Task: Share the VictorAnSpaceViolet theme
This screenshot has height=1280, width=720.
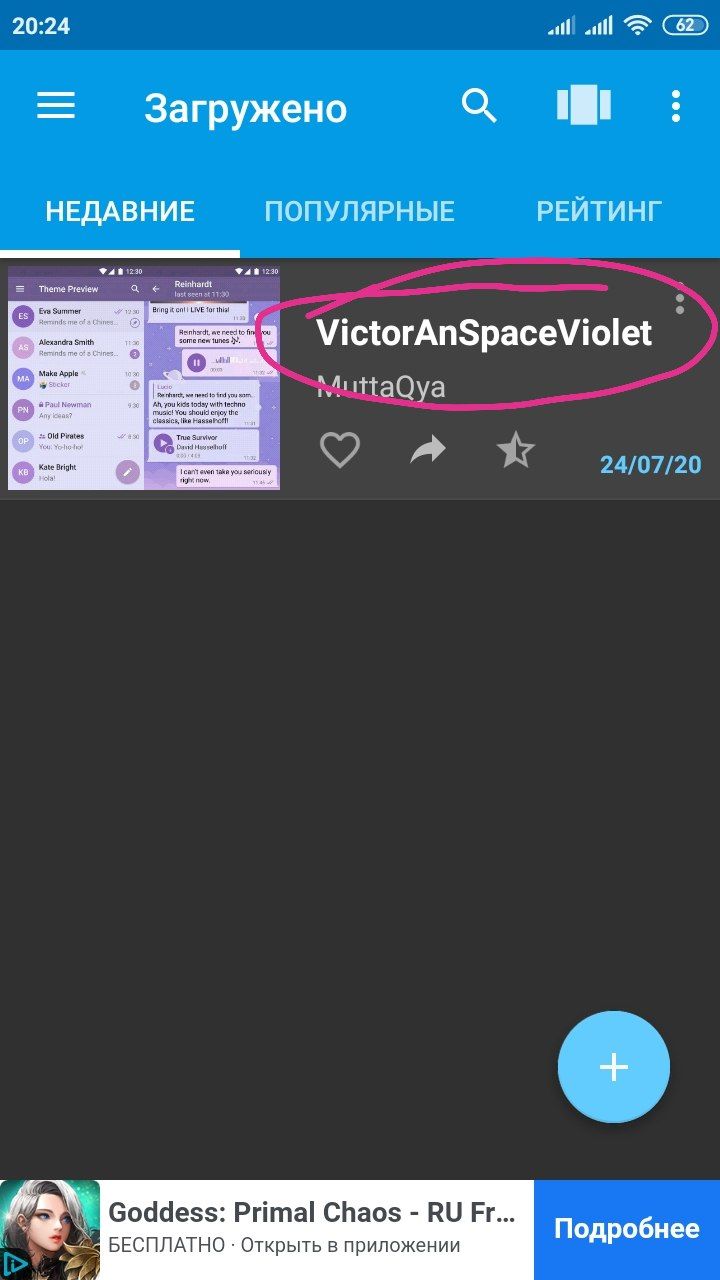Action: tap(428, 452)
